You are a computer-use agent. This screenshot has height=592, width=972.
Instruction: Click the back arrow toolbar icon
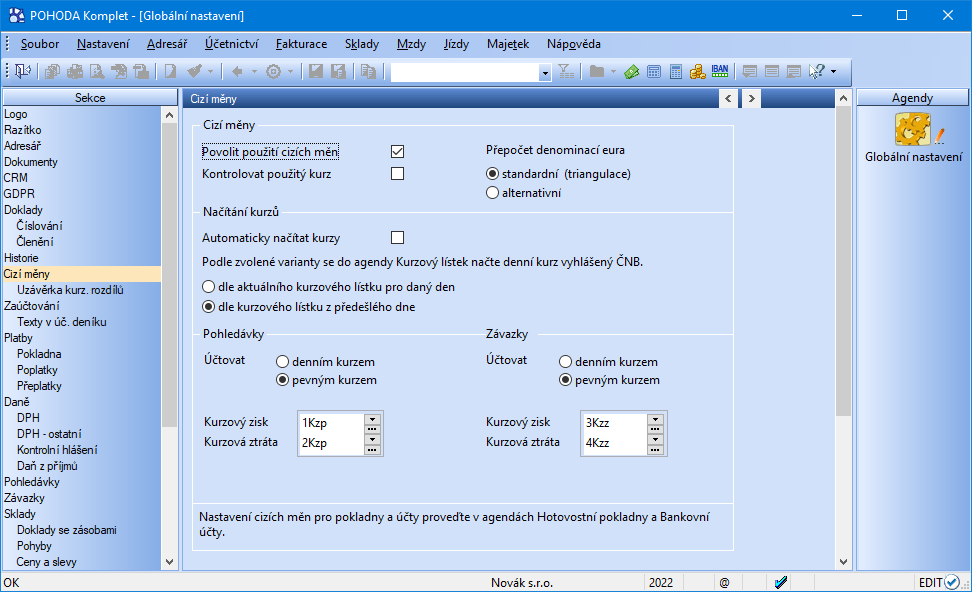tap(237, 72)
